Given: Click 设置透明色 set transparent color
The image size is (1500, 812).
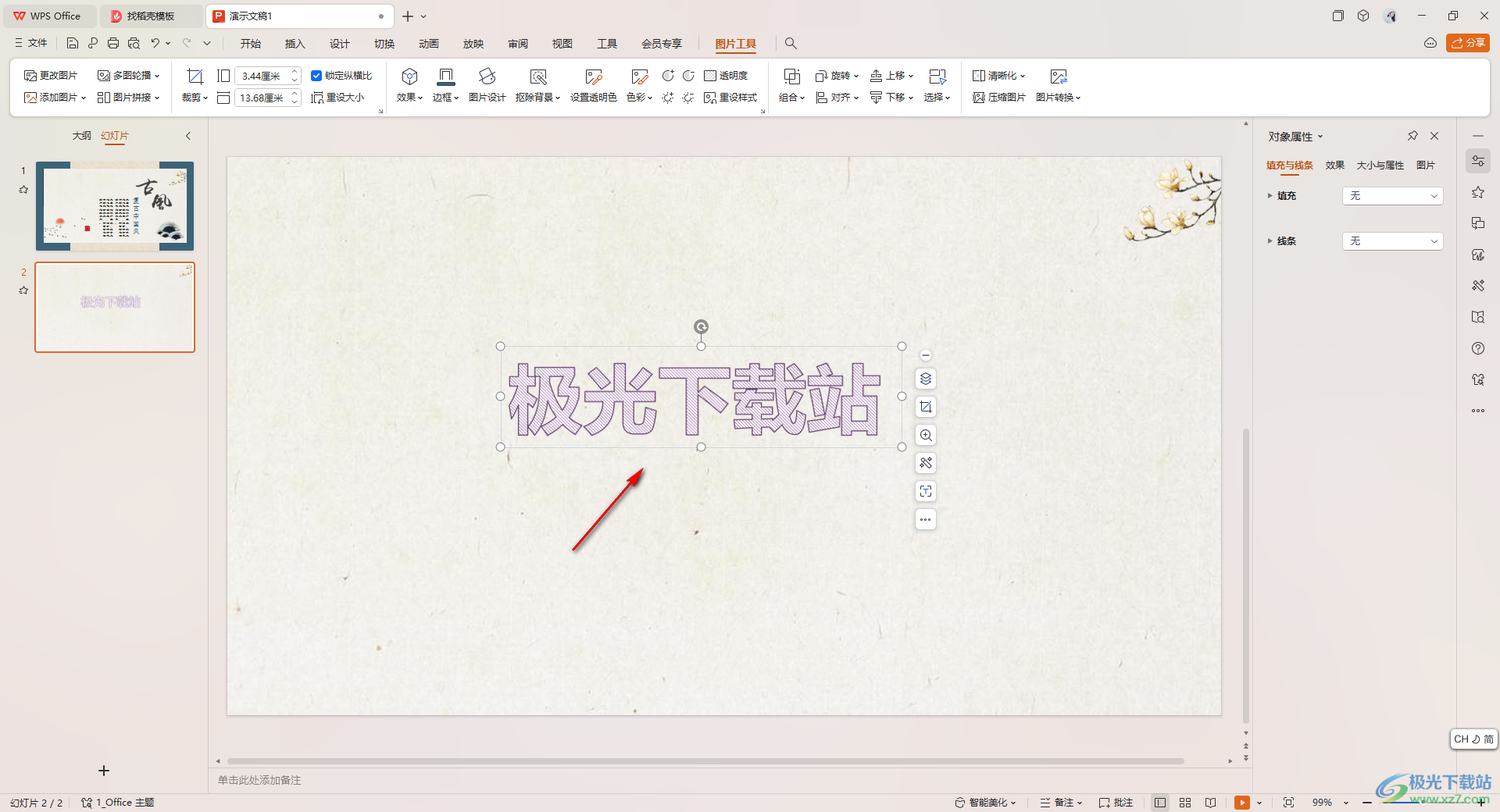Looking at the screenshot, I should (593, 85).
